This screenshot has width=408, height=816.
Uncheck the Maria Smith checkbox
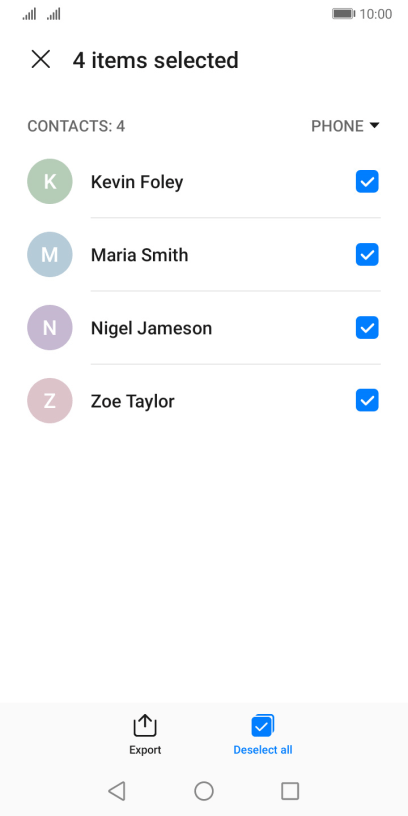tap(367, 254)
